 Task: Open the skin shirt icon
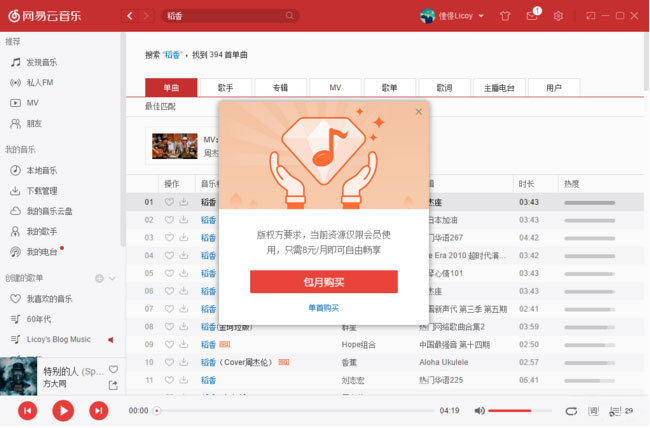[x=504, y=16]
